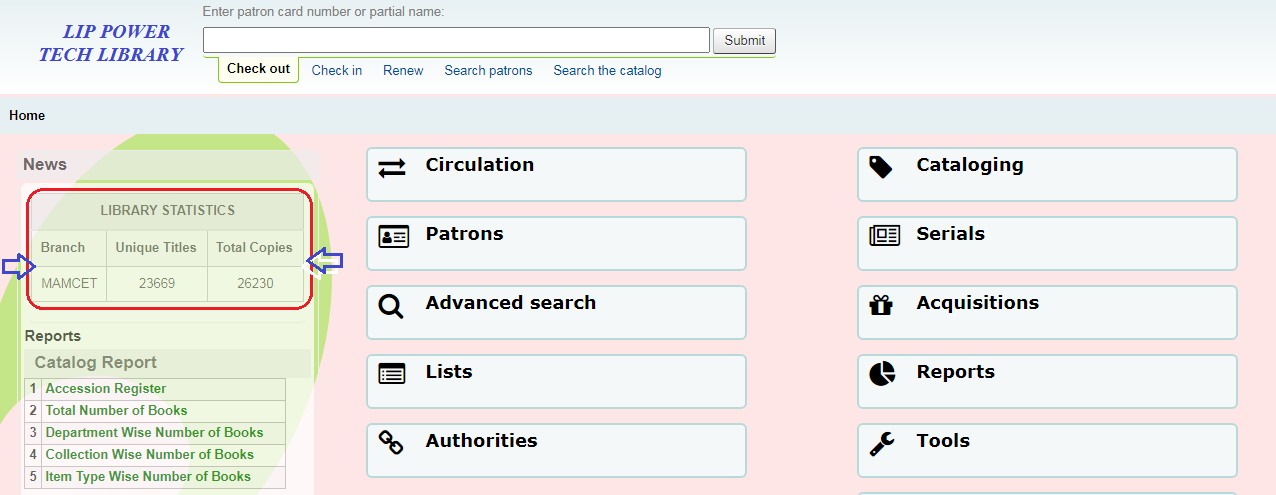
Task: Click the Catalog Report heading
Action: [96, 362]
